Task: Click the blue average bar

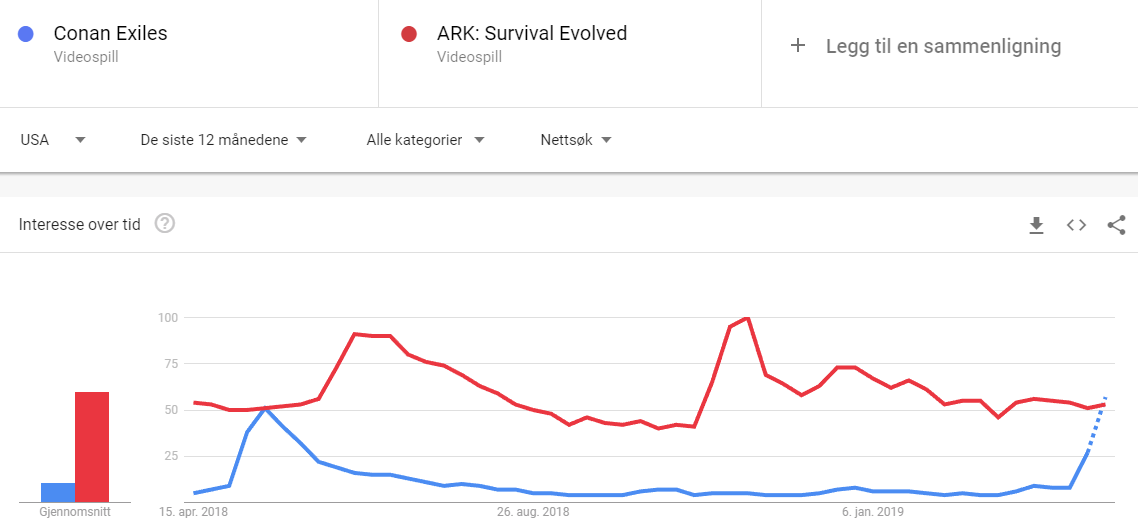Action: 58,492
